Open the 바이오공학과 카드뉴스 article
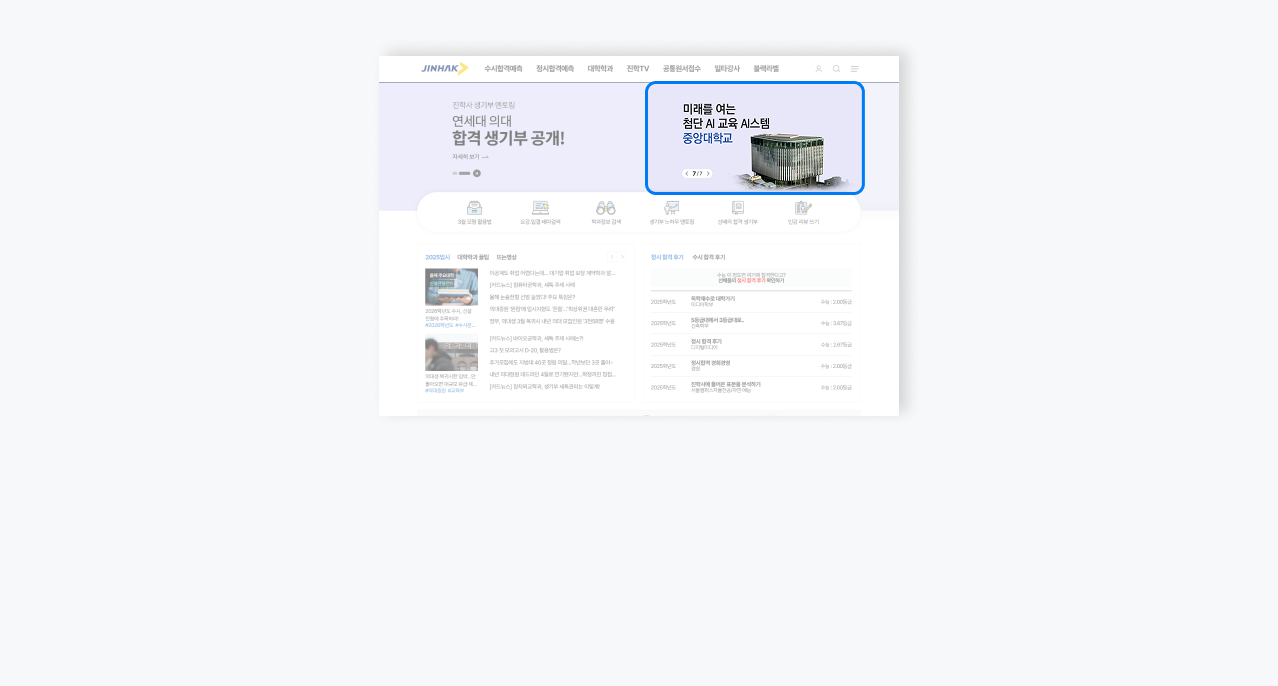Viewport: 1278px width, 686px height. [x=537, y=339]
